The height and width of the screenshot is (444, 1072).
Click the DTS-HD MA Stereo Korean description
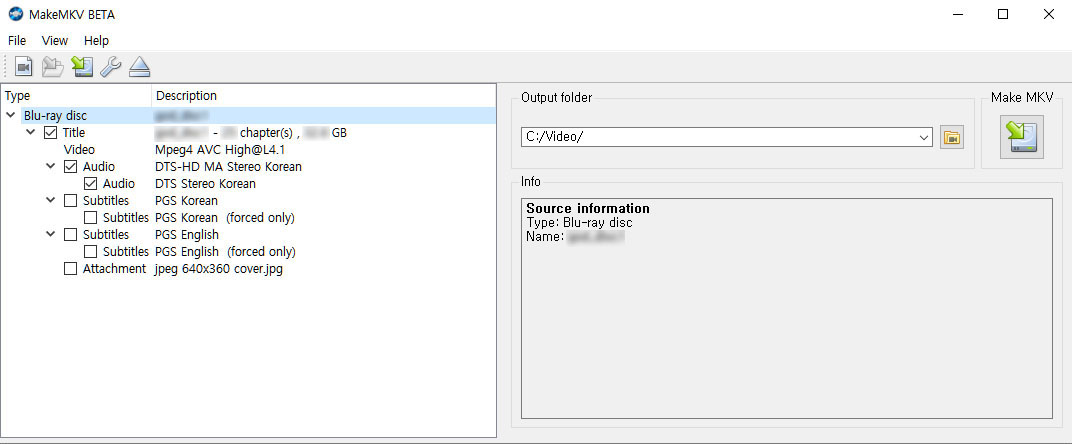[228, 167]
